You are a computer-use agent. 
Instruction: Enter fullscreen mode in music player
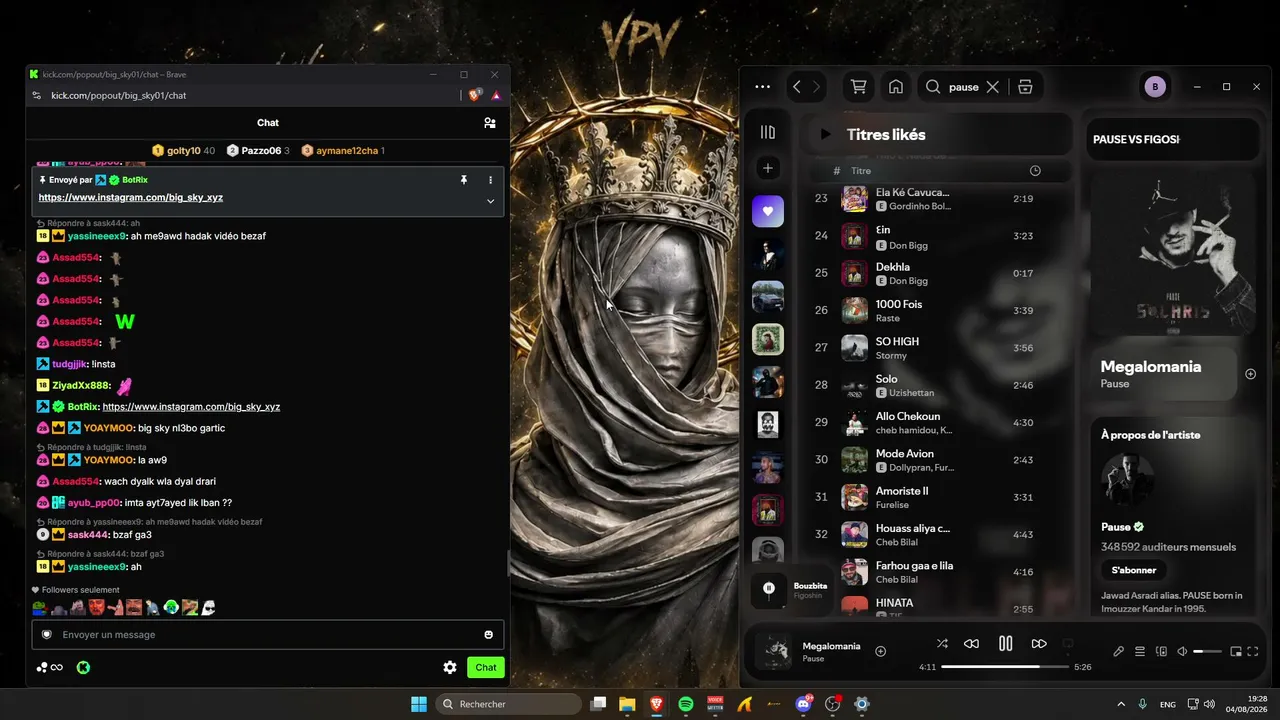pyautogui.click(x=1253, y=651)
